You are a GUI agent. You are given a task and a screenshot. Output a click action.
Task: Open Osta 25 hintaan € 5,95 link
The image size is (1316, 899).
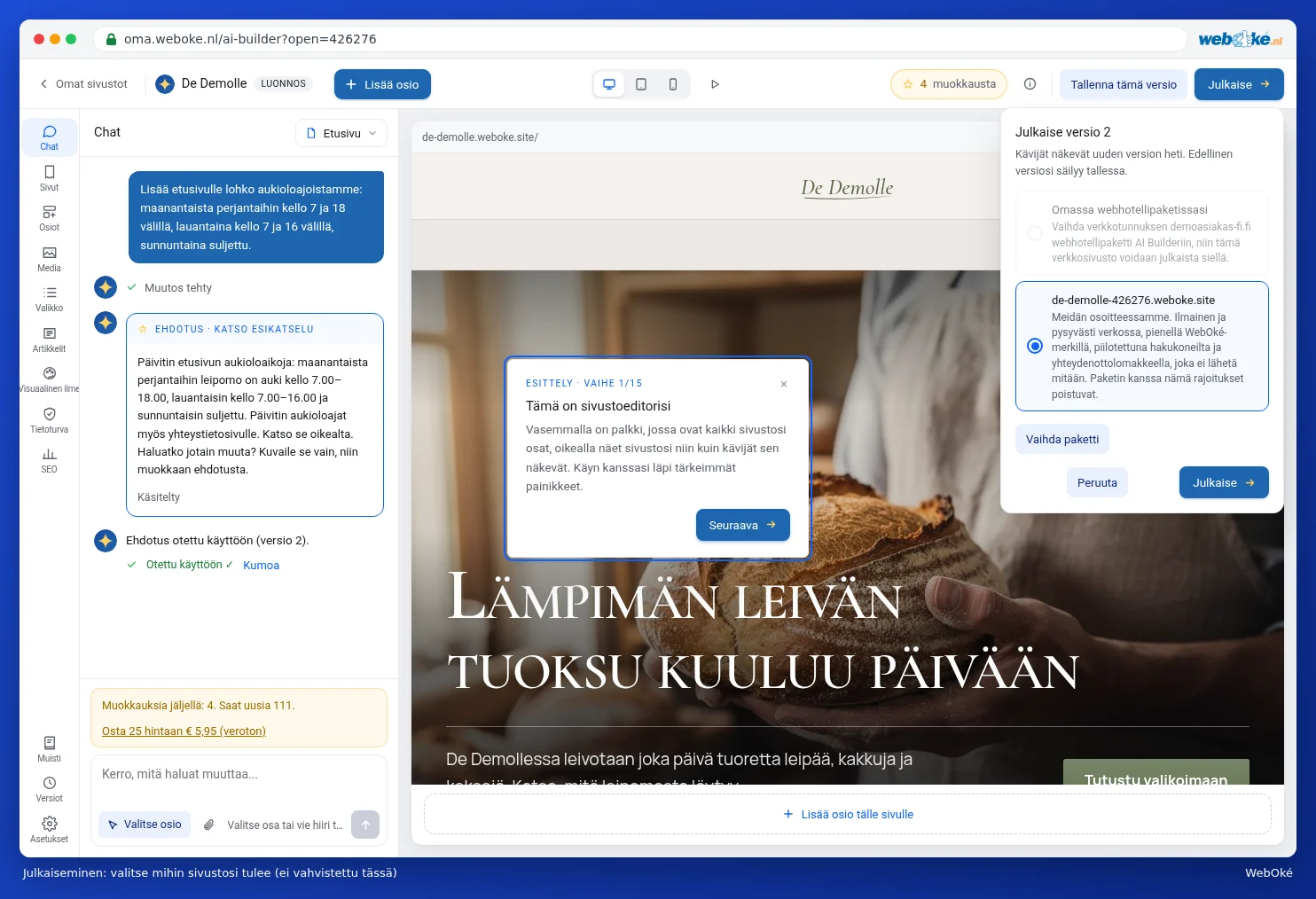[x=184, y=731]
